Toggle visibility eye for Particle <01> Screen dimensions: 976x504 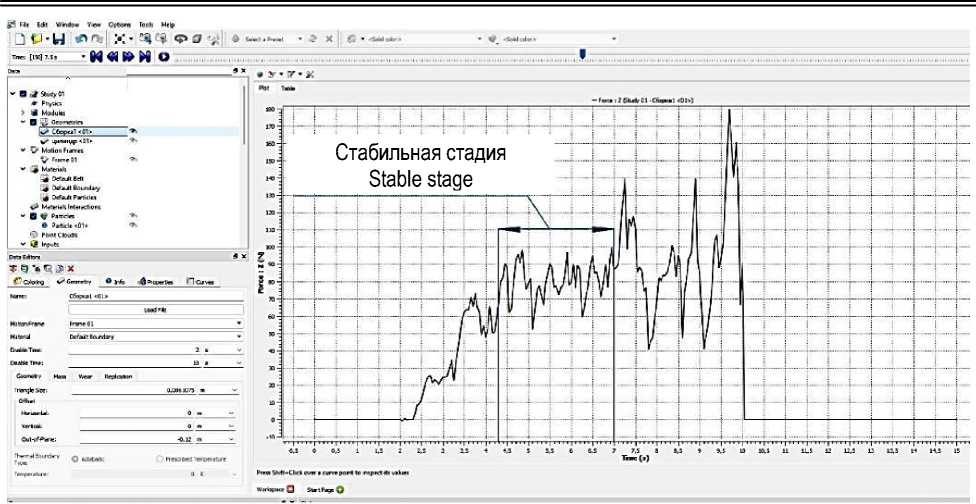pyautogui.click(x=133, y=225)
